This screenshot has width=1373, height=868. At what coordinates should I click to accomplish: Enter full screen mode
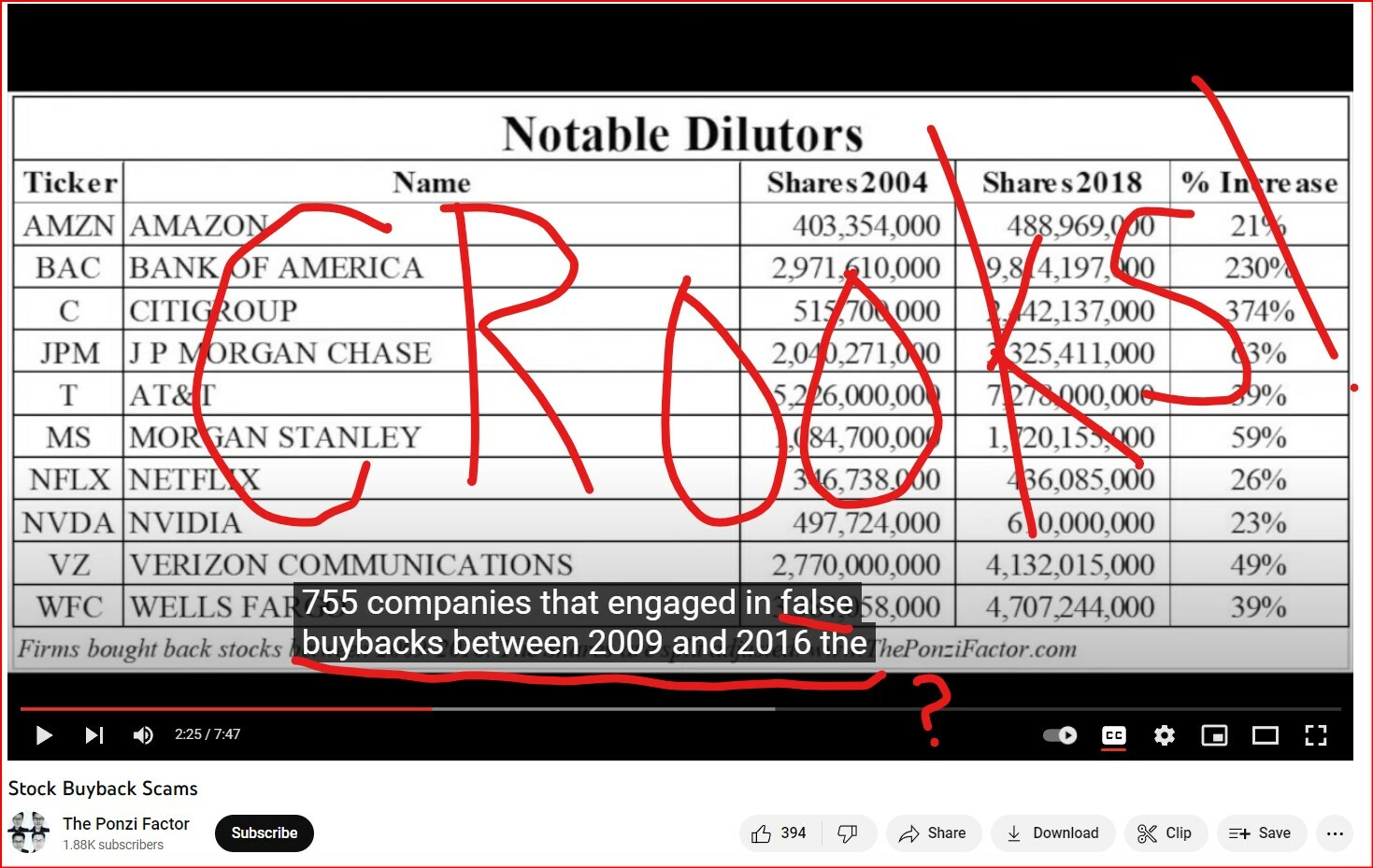[x=1315, y=735]
